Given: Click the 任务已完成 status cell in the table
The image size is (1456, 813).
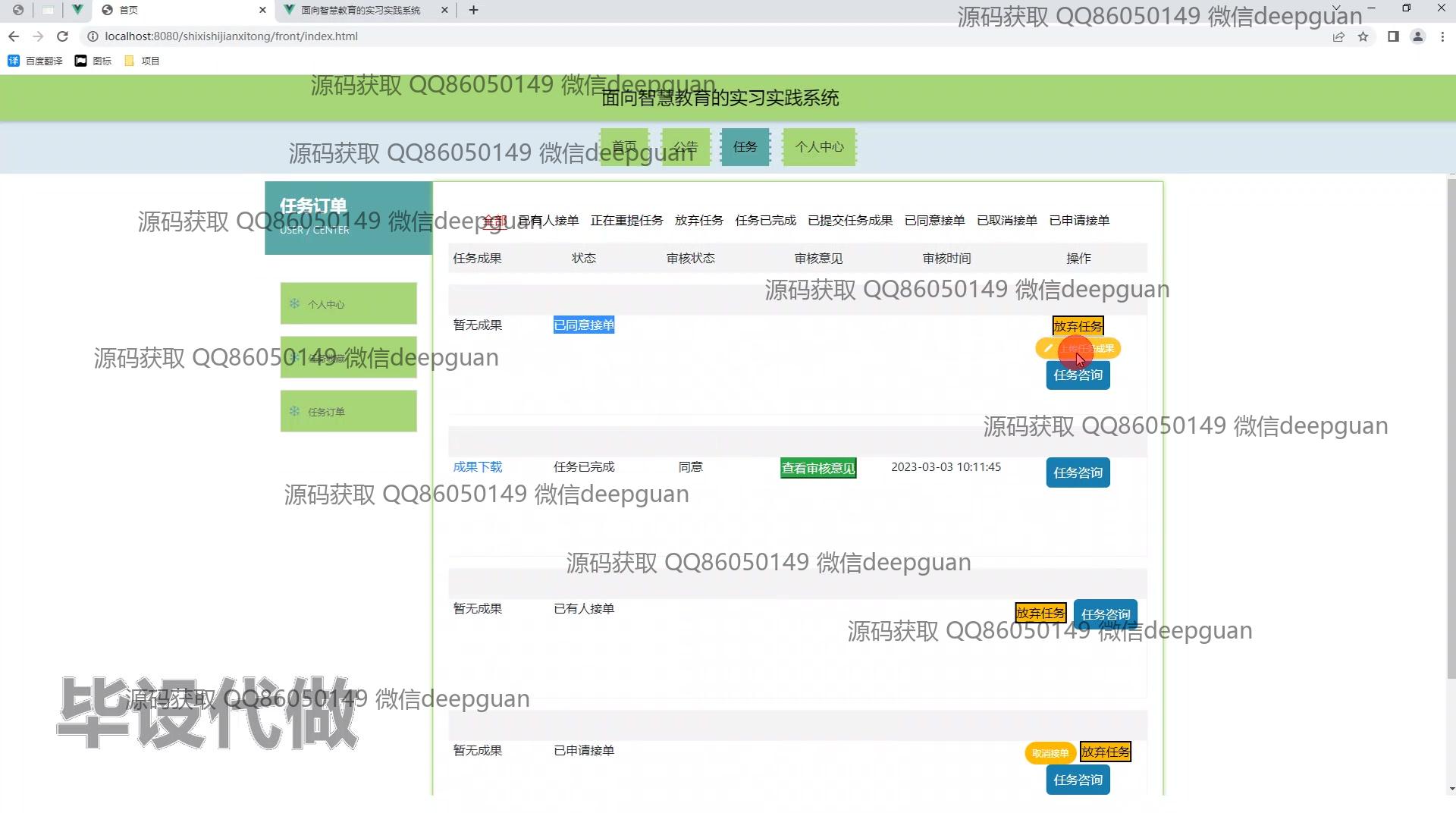Looking at the screenshot, I should [x=584, y=467].
